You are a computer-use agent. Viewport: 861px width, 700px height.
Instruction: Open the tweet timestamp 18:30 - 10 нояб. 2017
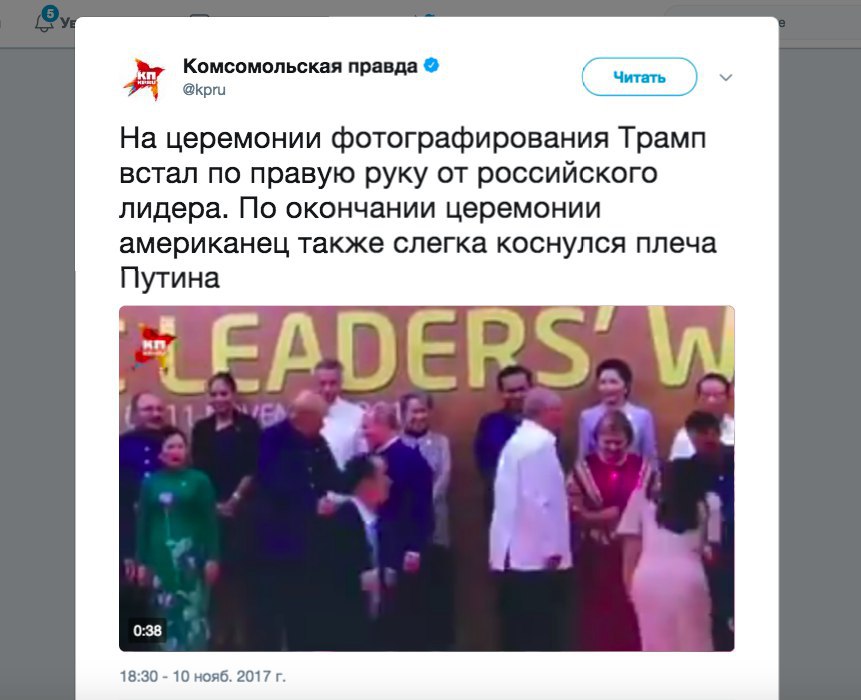(x=203, y=676)
